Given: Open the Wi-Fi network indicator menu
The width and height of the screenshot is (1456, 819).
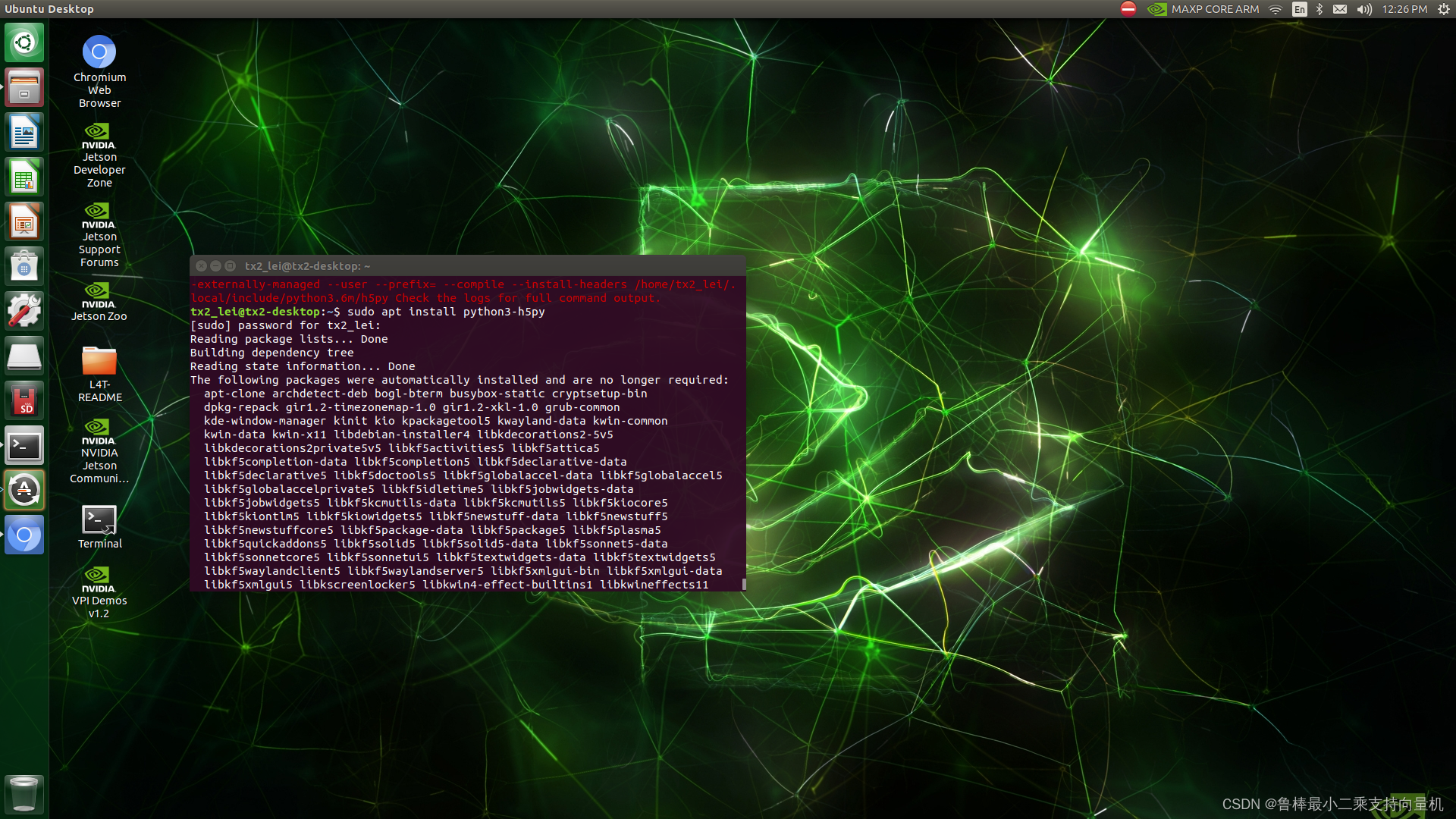Looking at the screenshot, I should coord(1274,9).
